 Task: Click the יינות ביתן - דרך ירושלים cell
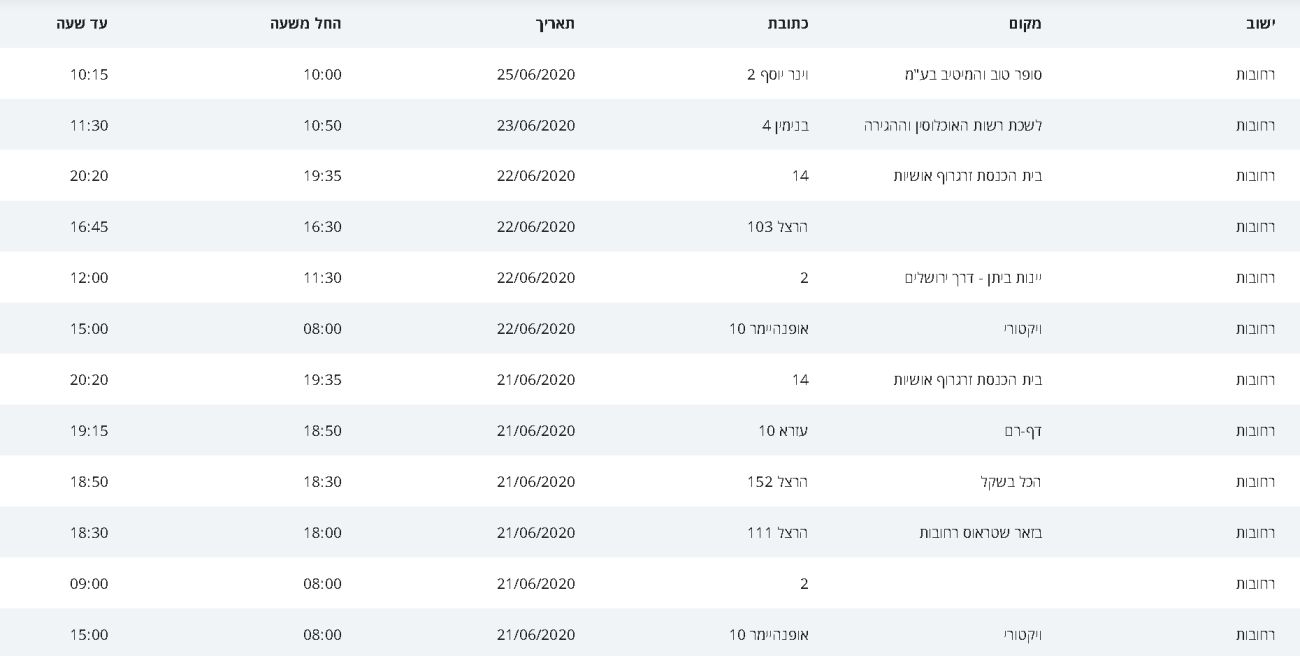coord(973,278)
